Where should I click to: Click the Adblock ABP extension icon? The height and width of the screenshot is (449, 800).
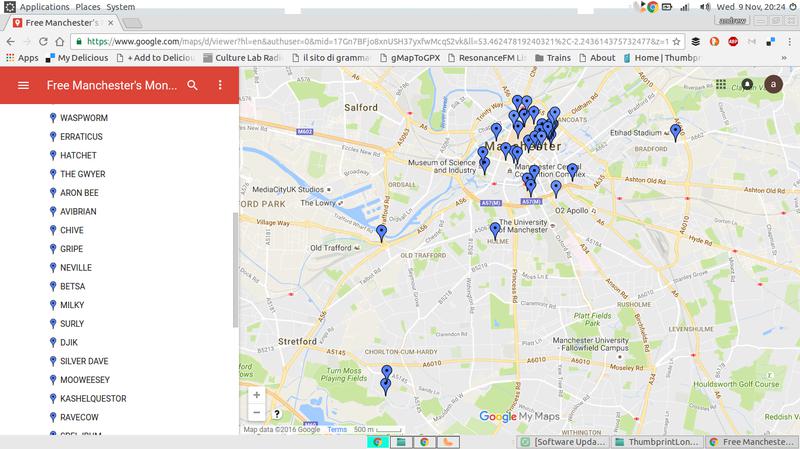733,41
